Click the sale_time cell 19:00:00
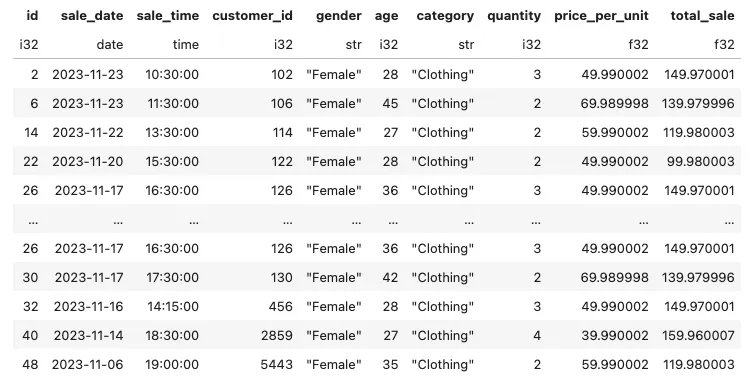This screenshot has height=391, width=755. (x=172, y=365)
